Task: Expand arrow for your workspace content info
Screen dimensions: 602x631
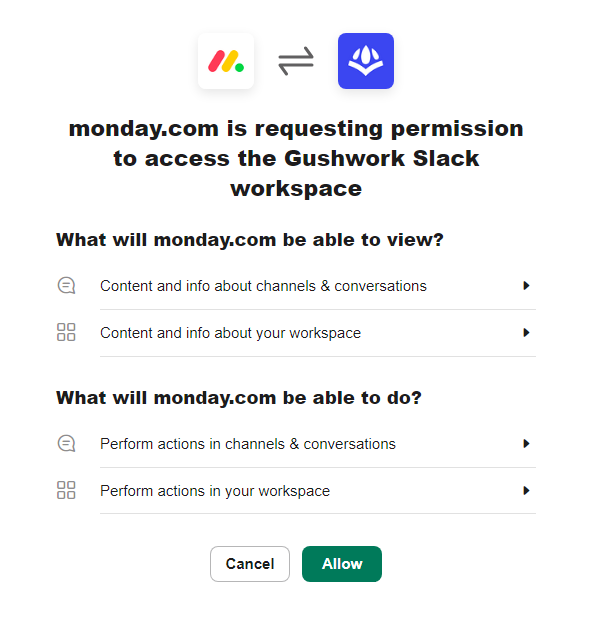Action: pos(526,332)
